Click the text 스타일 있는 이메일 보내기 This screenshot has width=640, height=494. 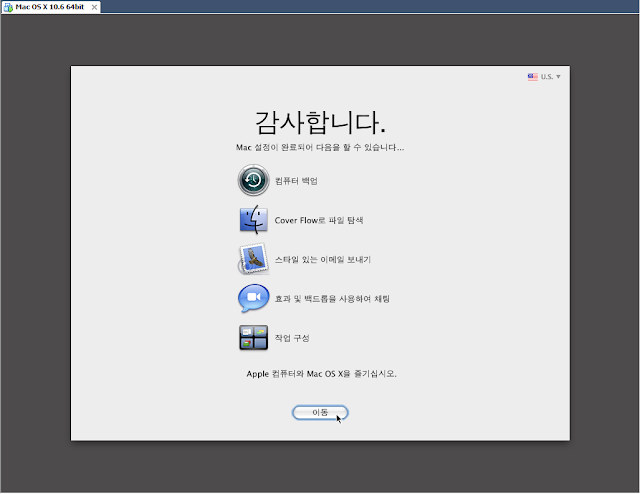click(x=322, y=259)
